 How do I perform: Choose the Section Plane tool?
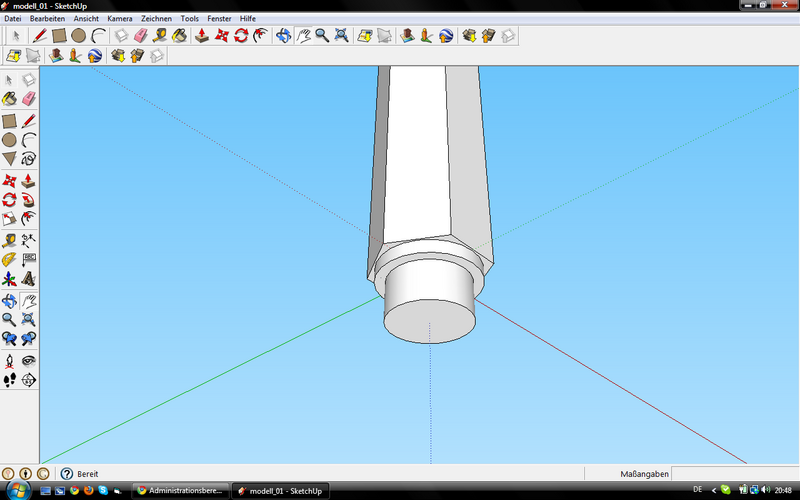[29, 380]
